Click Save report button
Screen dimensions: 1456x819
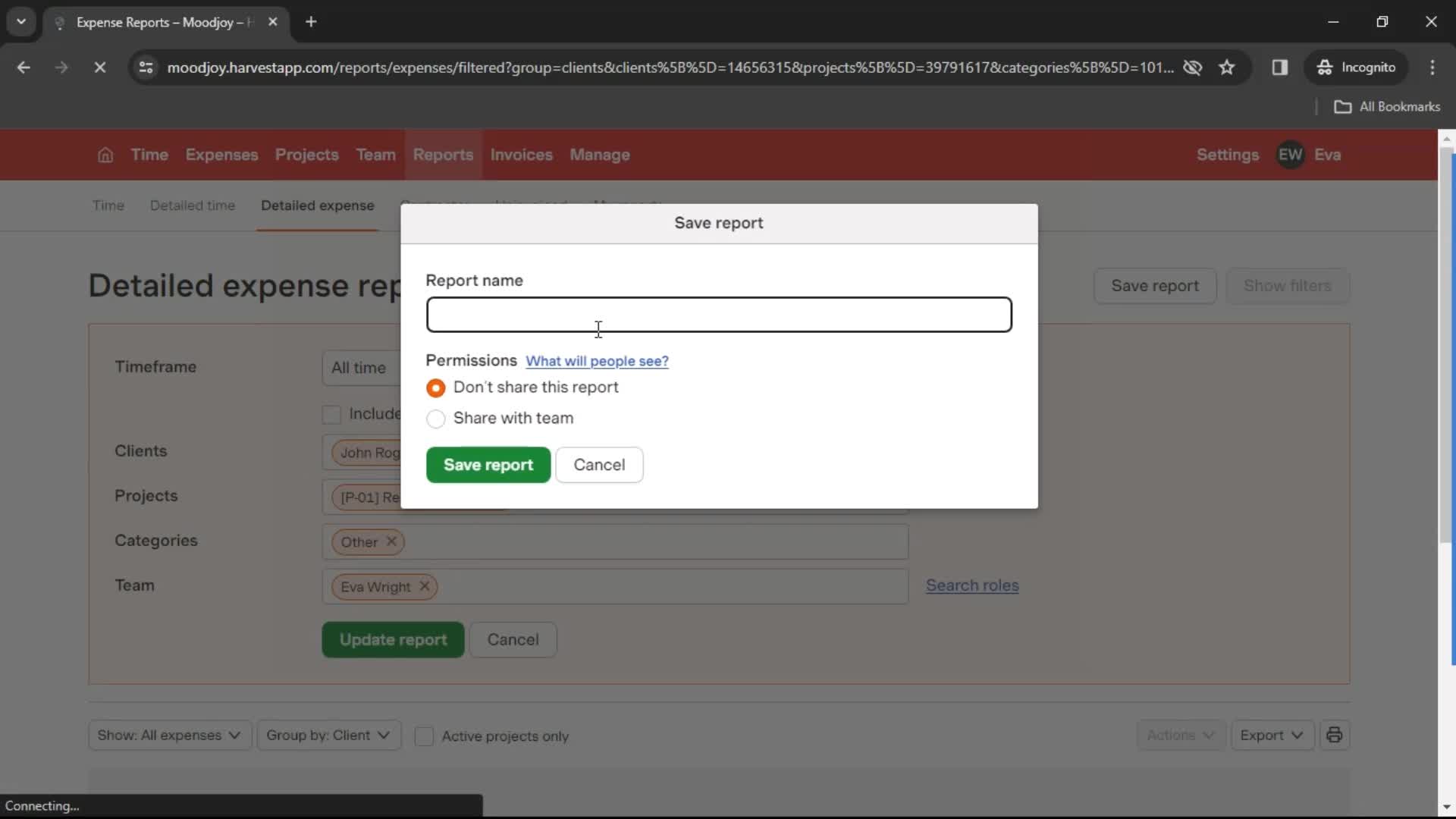click(x=488, y=464)
